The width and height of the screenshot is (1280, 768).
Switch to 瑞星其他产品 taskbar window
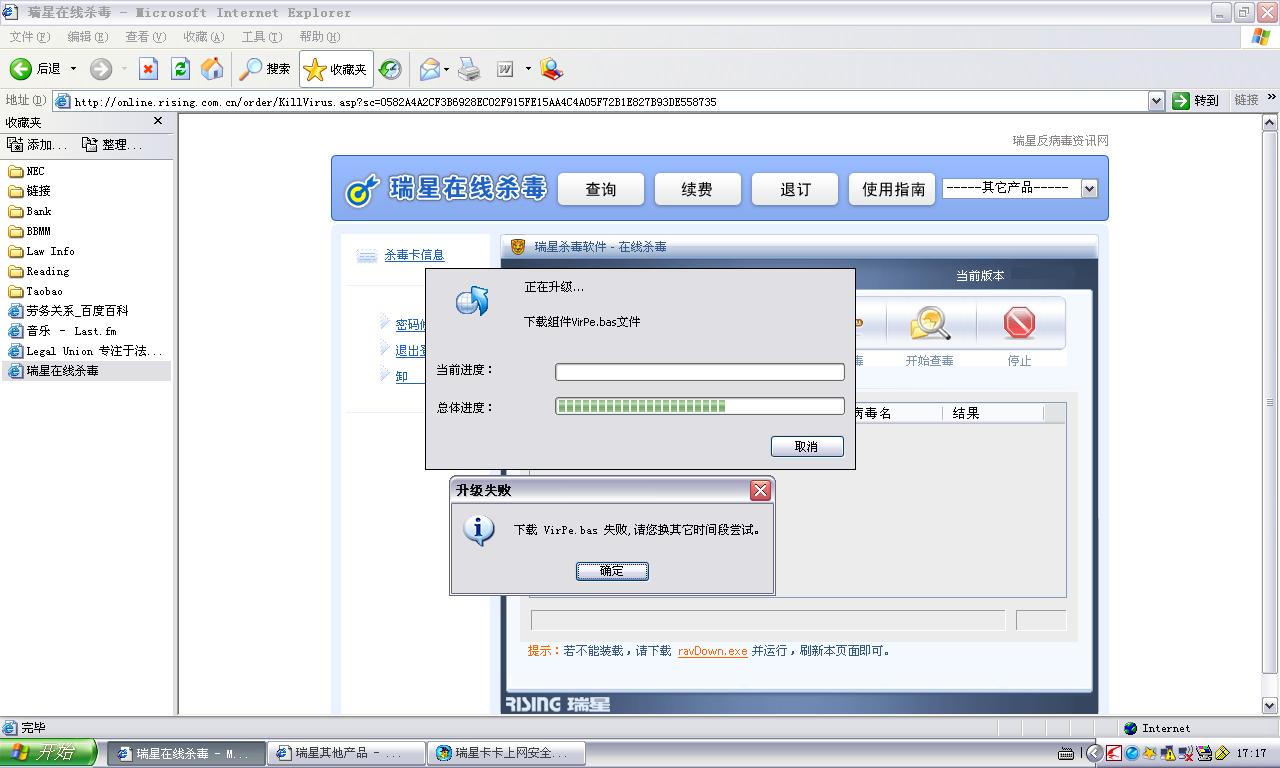tap(346, 753)
